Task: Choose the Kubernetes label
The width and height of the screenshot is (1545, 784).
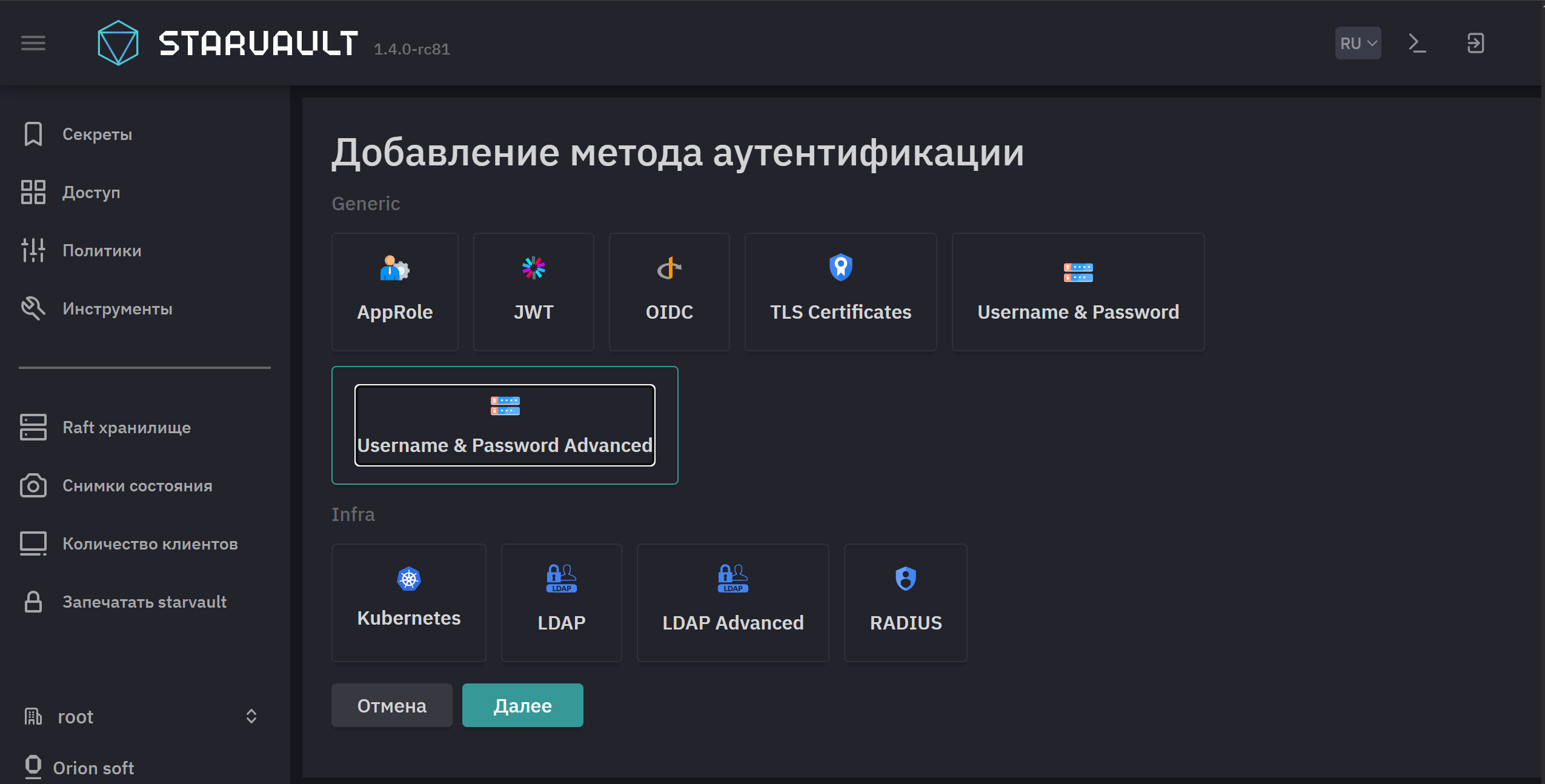Action: click(x=409, y=618)
